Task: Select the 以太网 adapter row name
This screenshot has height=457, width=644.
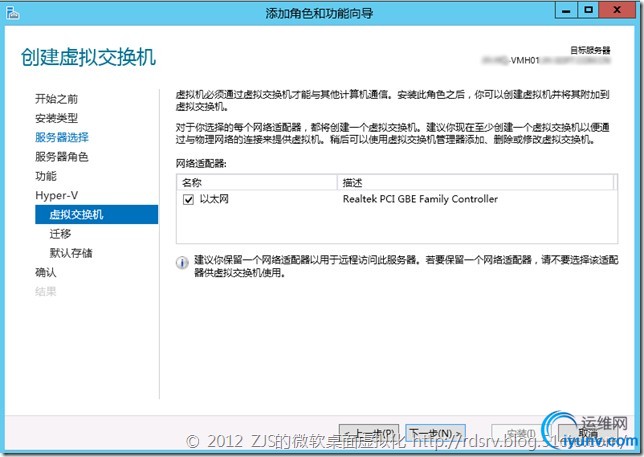Action: 214,199
